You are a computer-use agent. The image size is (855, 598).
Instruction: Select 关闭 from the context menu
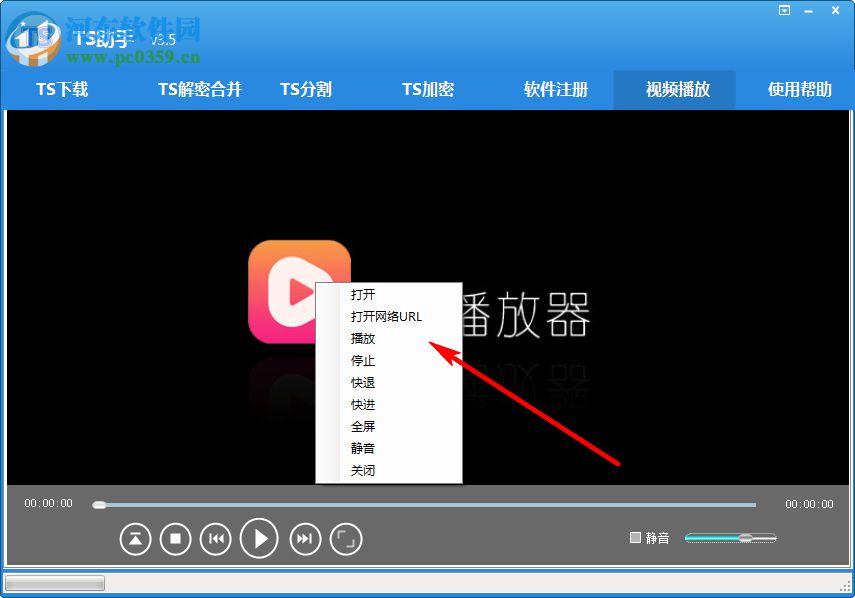tap(361, 470)
